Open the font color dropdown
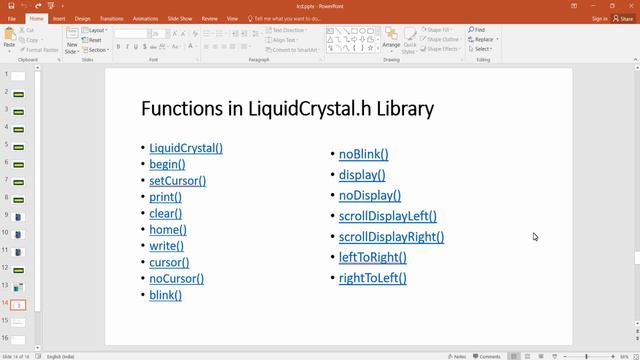 (196, 47)
